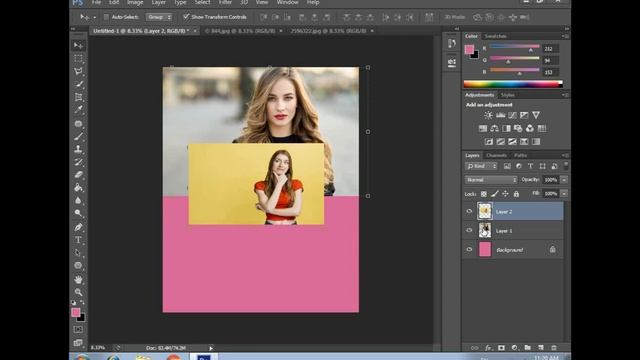Select the Eraser tool

[x=78, y=175]
